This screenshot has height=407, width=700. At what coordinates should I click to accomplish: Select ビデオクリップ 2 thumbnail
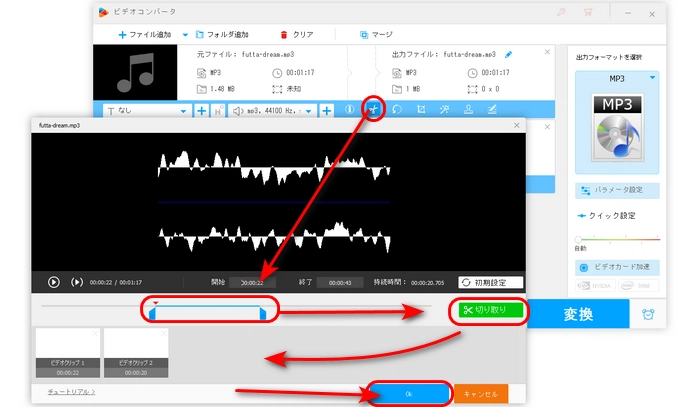tap(136, 353)
